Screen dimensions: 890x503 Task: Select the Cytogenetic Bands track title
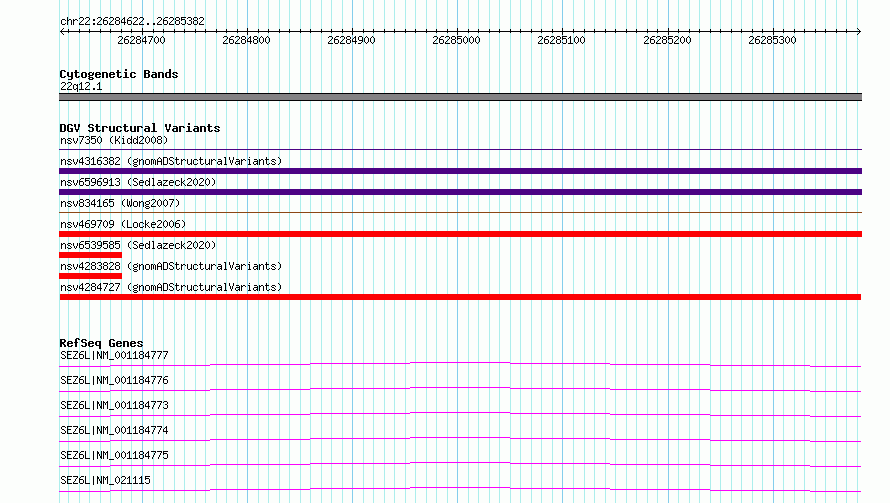click(119, 74)
